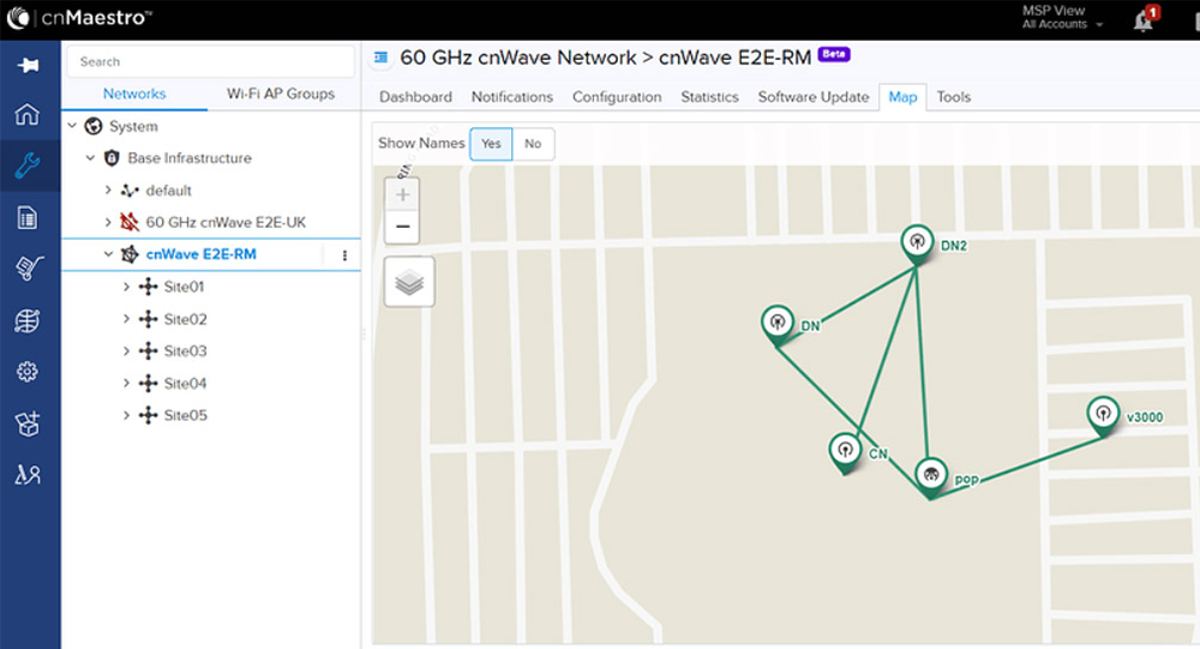Viewport: 1200px width, 649px height.
Task: Open the wrench icon section in sidebar
Action: [x=28, y=166]
